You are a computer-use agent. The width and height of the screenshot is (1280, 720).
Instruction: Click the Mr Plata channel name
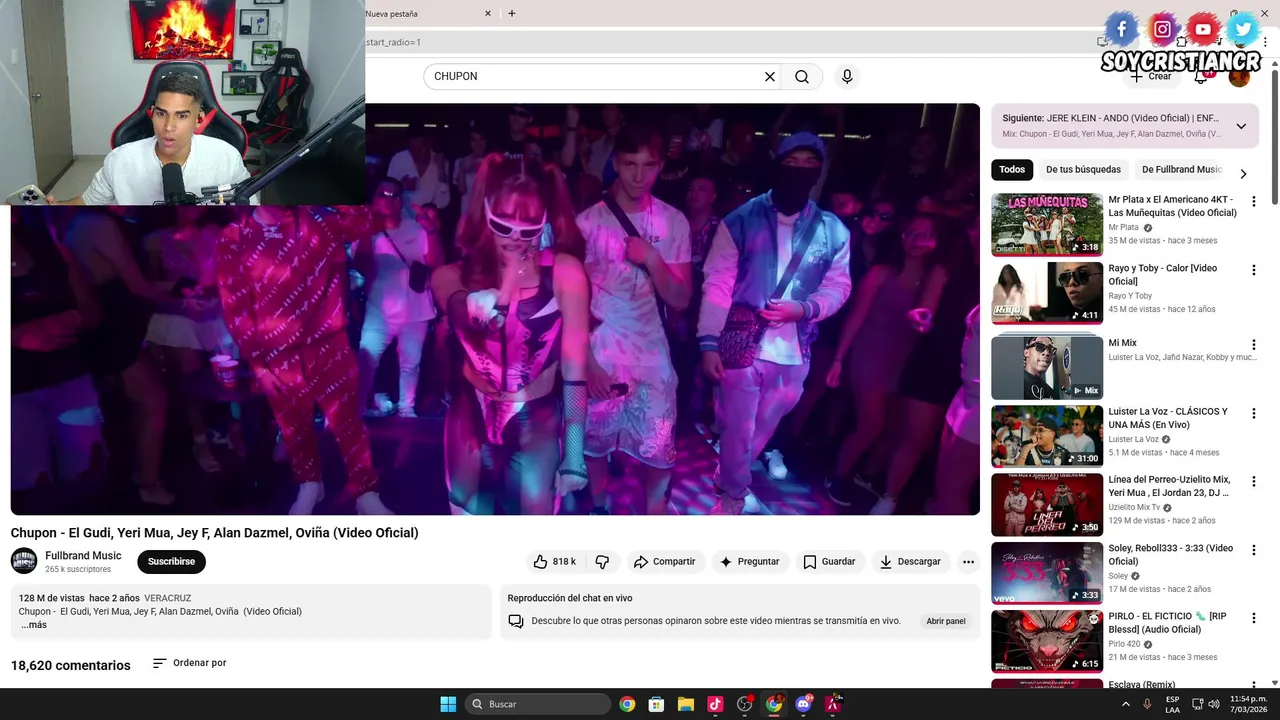click(x=1123, y=228)
